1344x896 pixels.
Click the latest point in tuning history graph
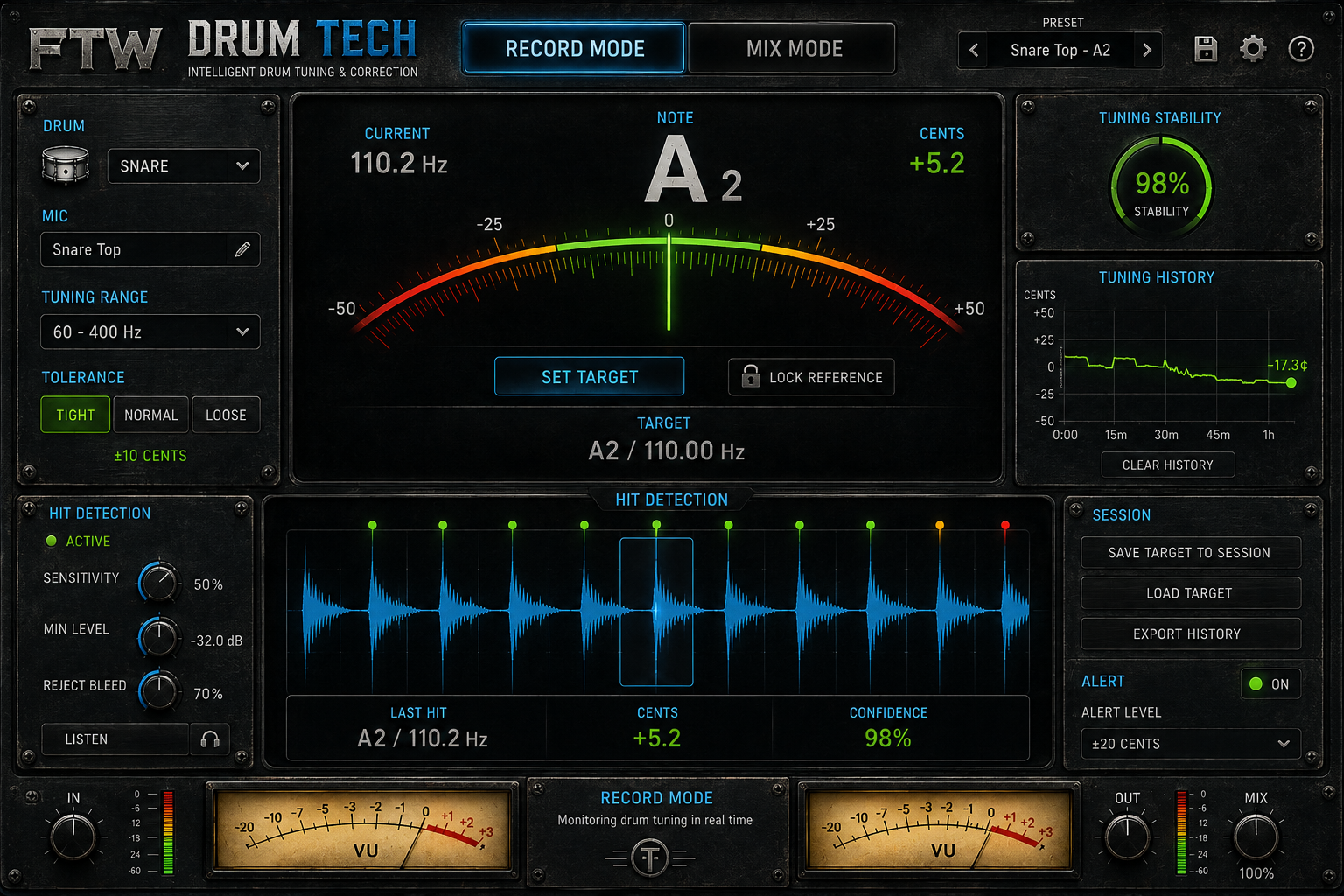pos(1291,382)
